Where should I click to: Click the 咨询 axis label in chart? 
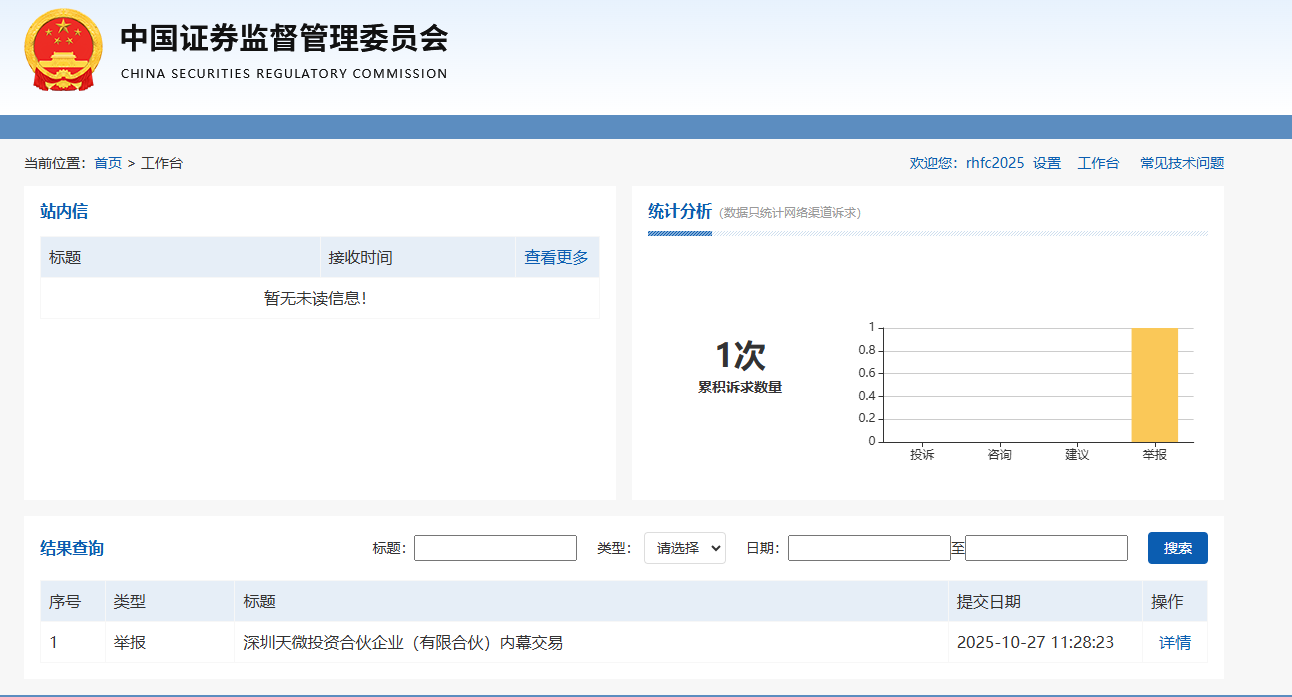click(x=999, y=454)
